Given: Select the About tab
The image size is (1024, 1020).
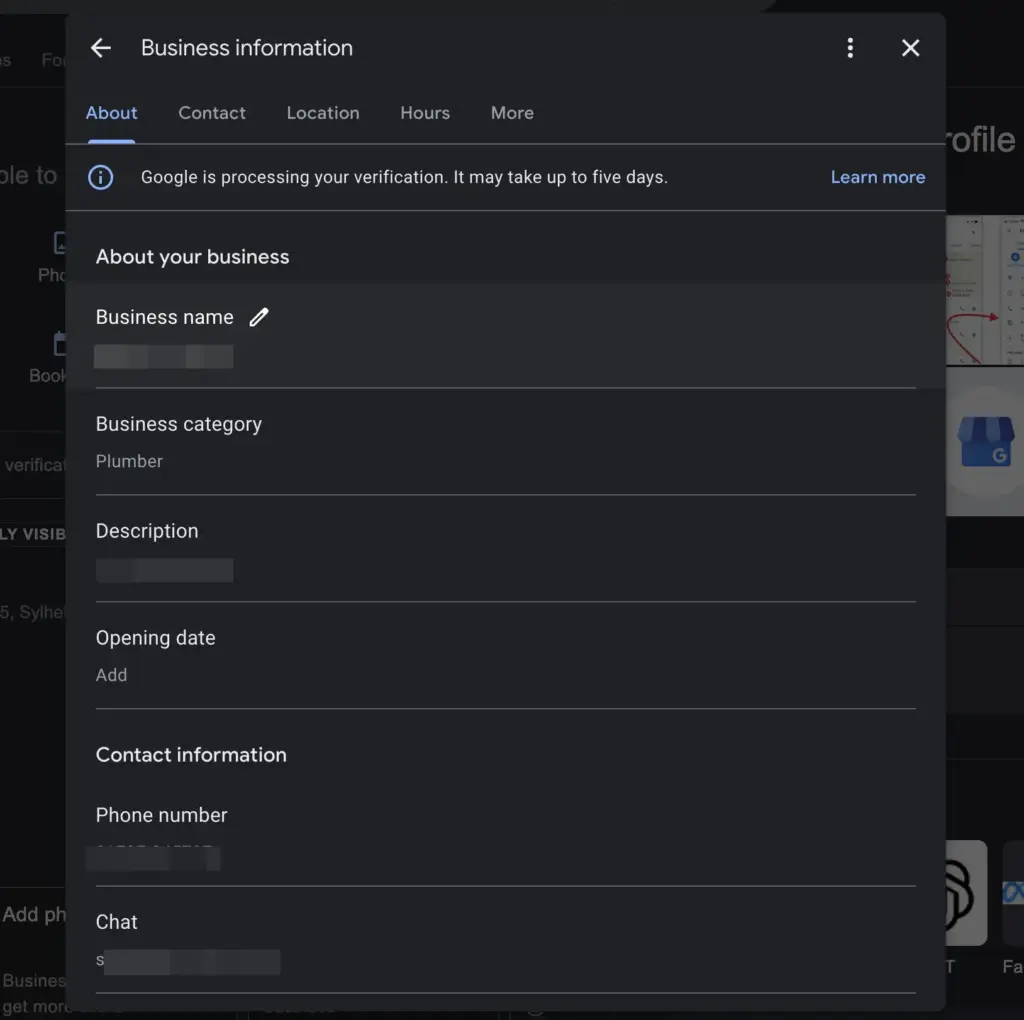Looking at the screenshot, I should point(112,113).
